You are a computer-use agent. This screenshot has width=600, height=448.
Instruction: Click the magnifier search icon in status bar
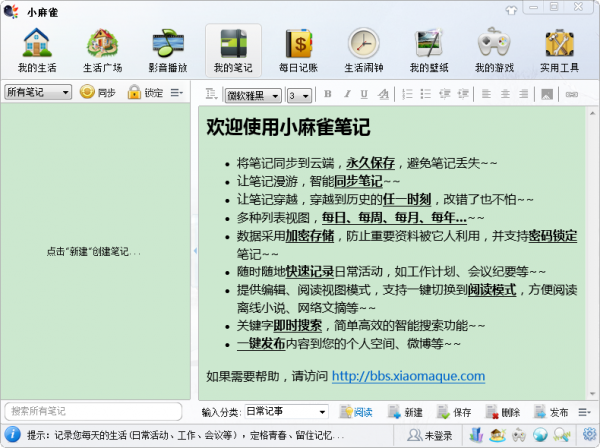(561, 435)
